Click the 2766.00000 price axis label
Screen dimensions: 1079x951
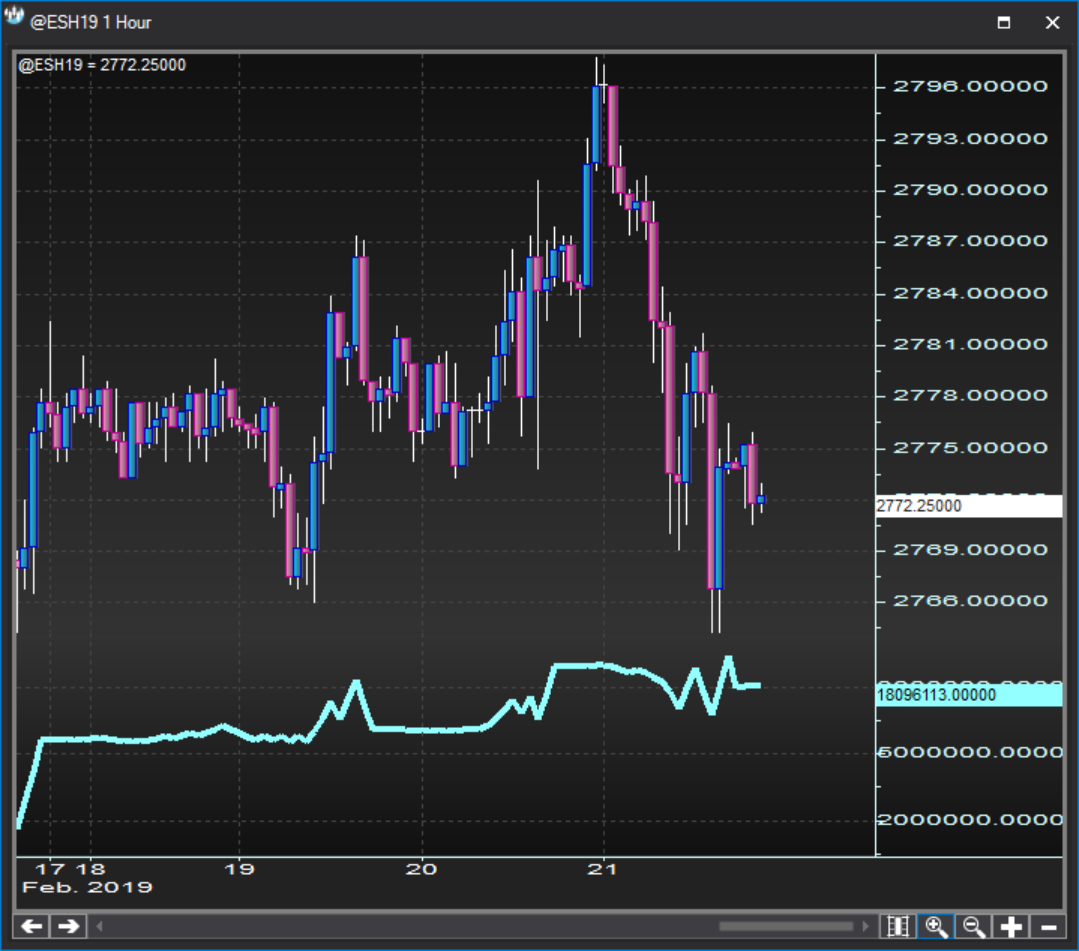(970, 600)
